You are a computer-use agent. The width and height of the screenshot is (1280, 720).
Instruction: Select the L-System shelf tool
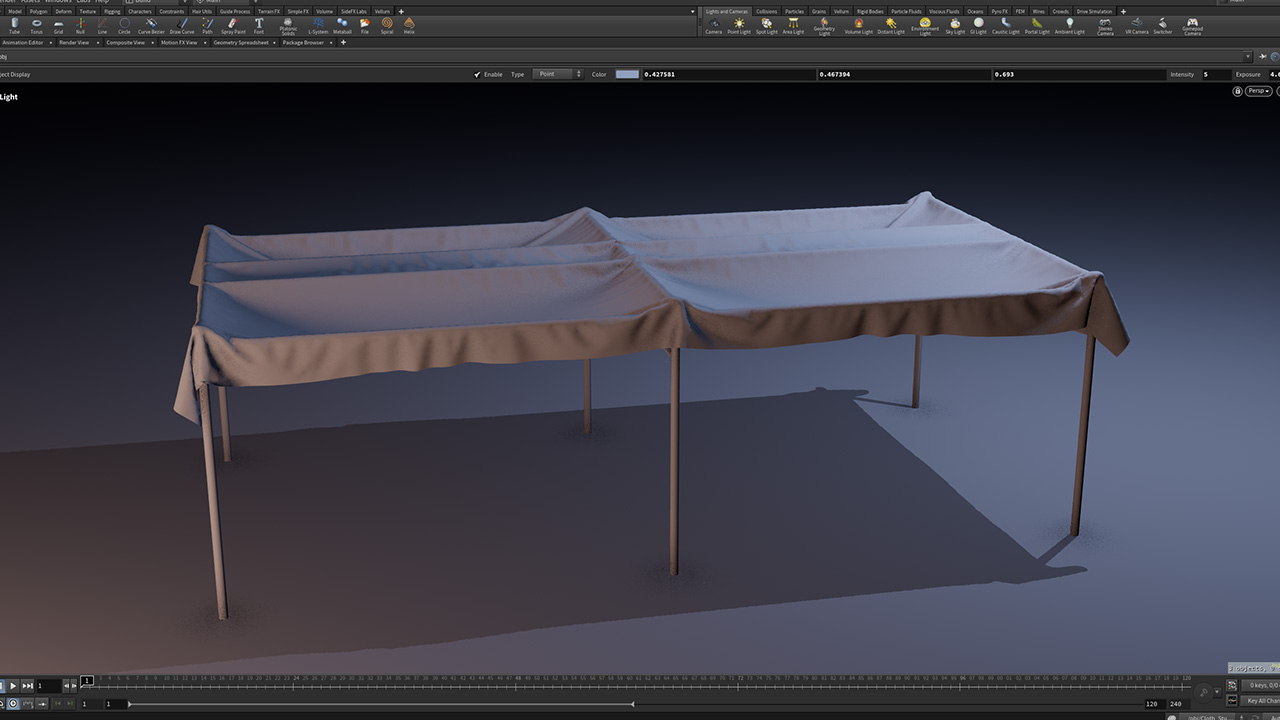coord(318,24)
